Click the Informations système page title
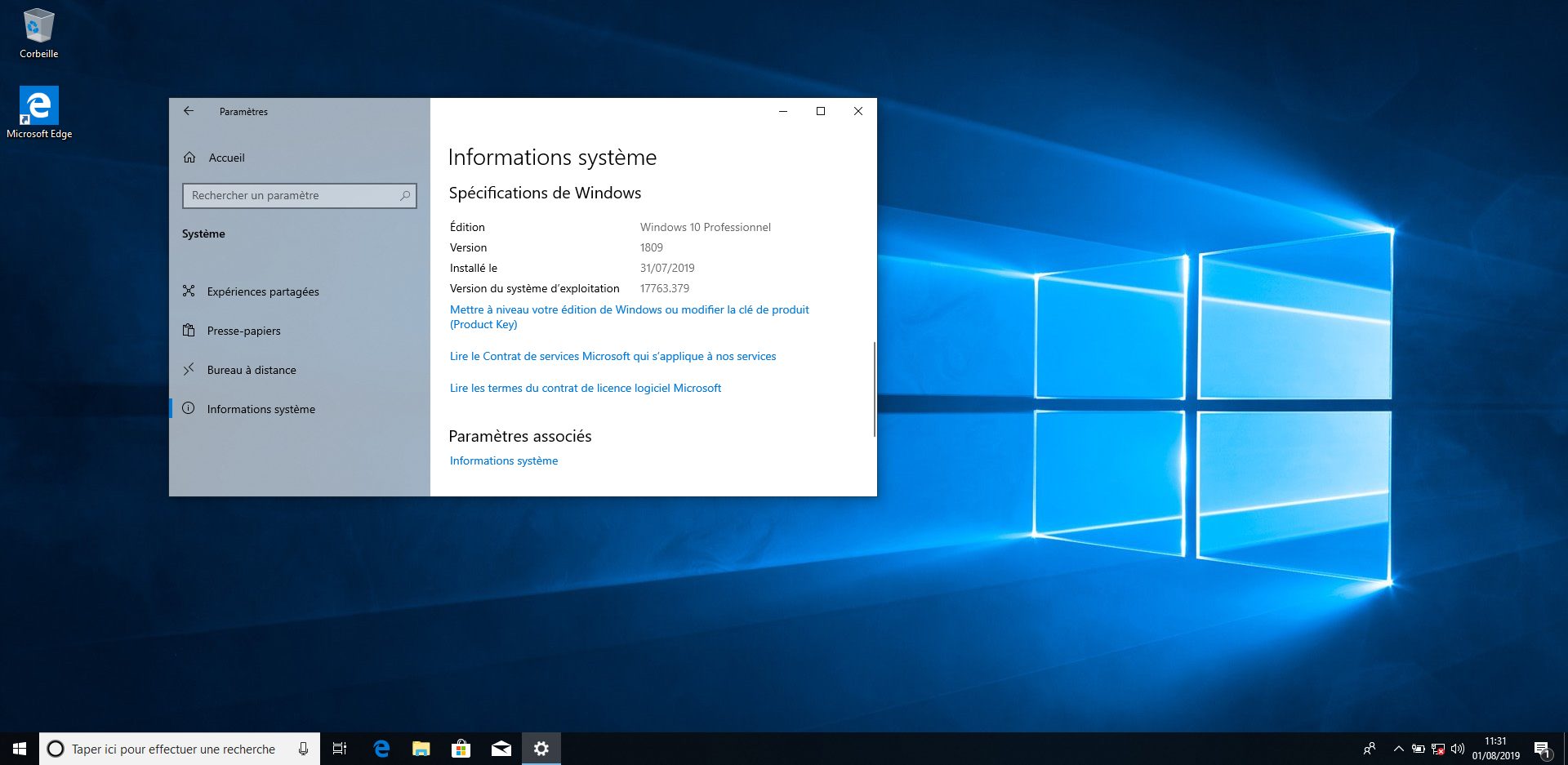The width and height of the screenshot is (1568, 765). (x=552, y=158)
